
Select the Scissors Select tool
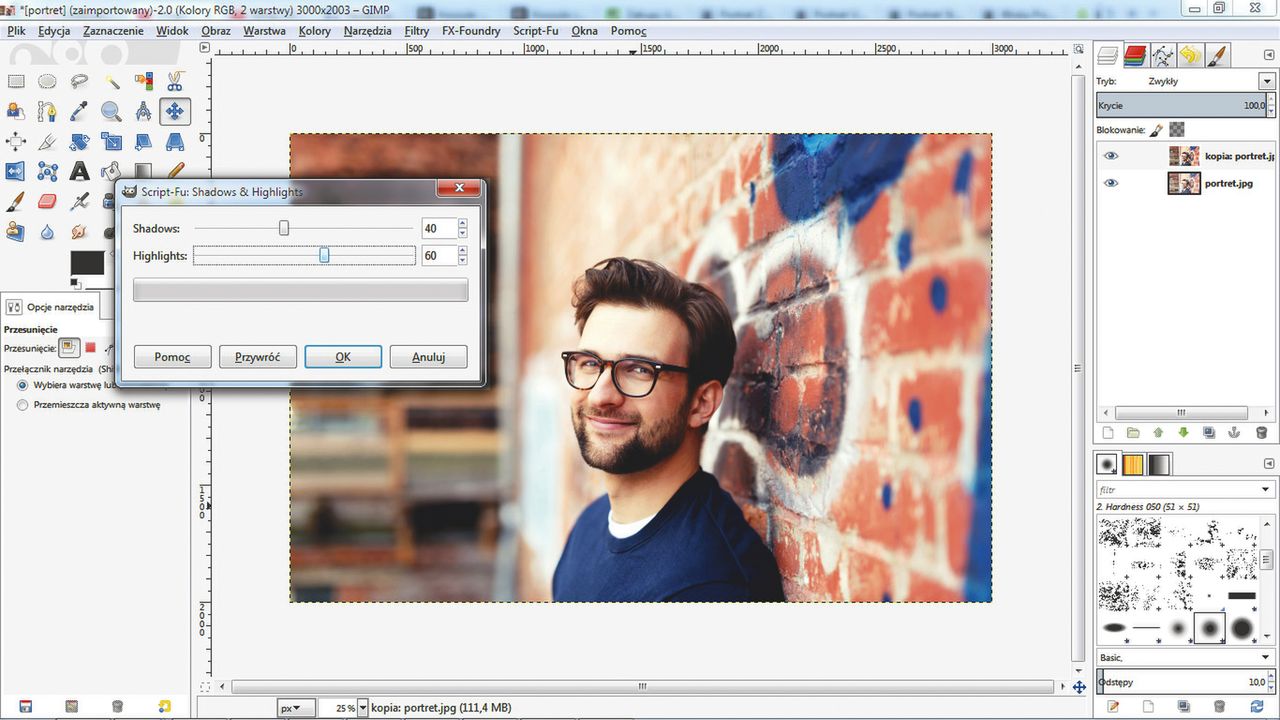point(175,82)
